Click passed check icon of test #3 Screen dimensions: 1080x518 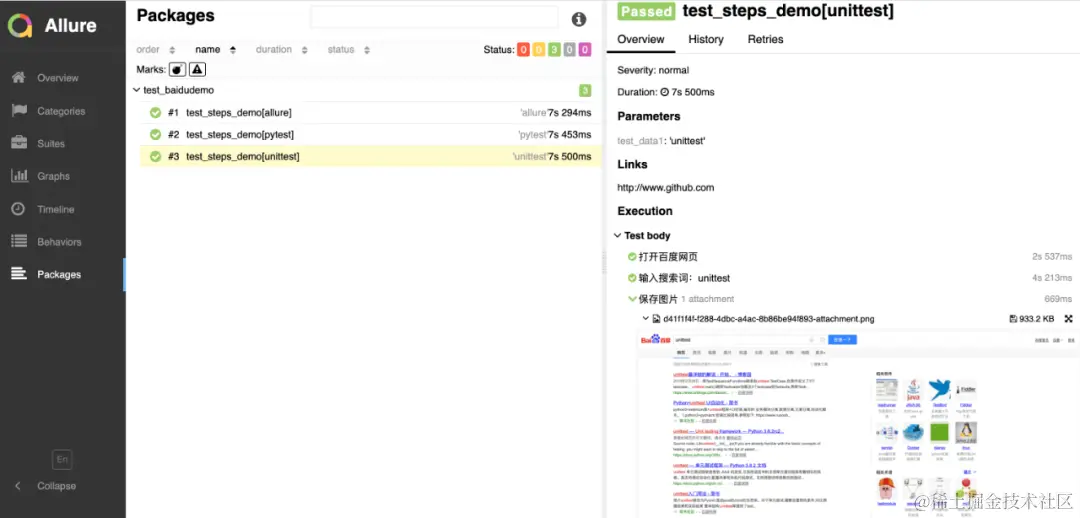coord(156,156)
